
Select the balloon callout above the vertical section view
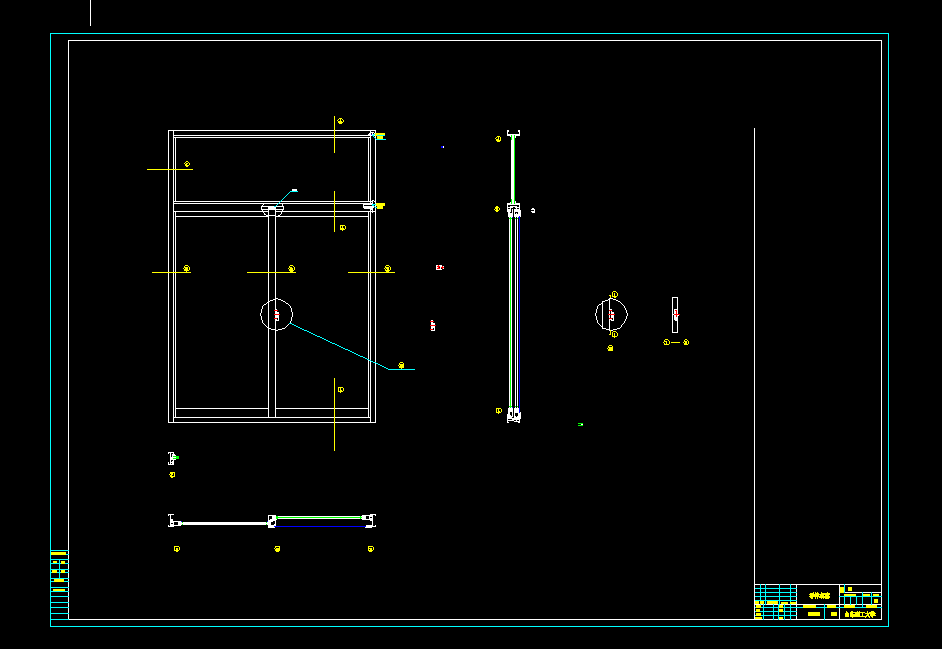(496, 139)
